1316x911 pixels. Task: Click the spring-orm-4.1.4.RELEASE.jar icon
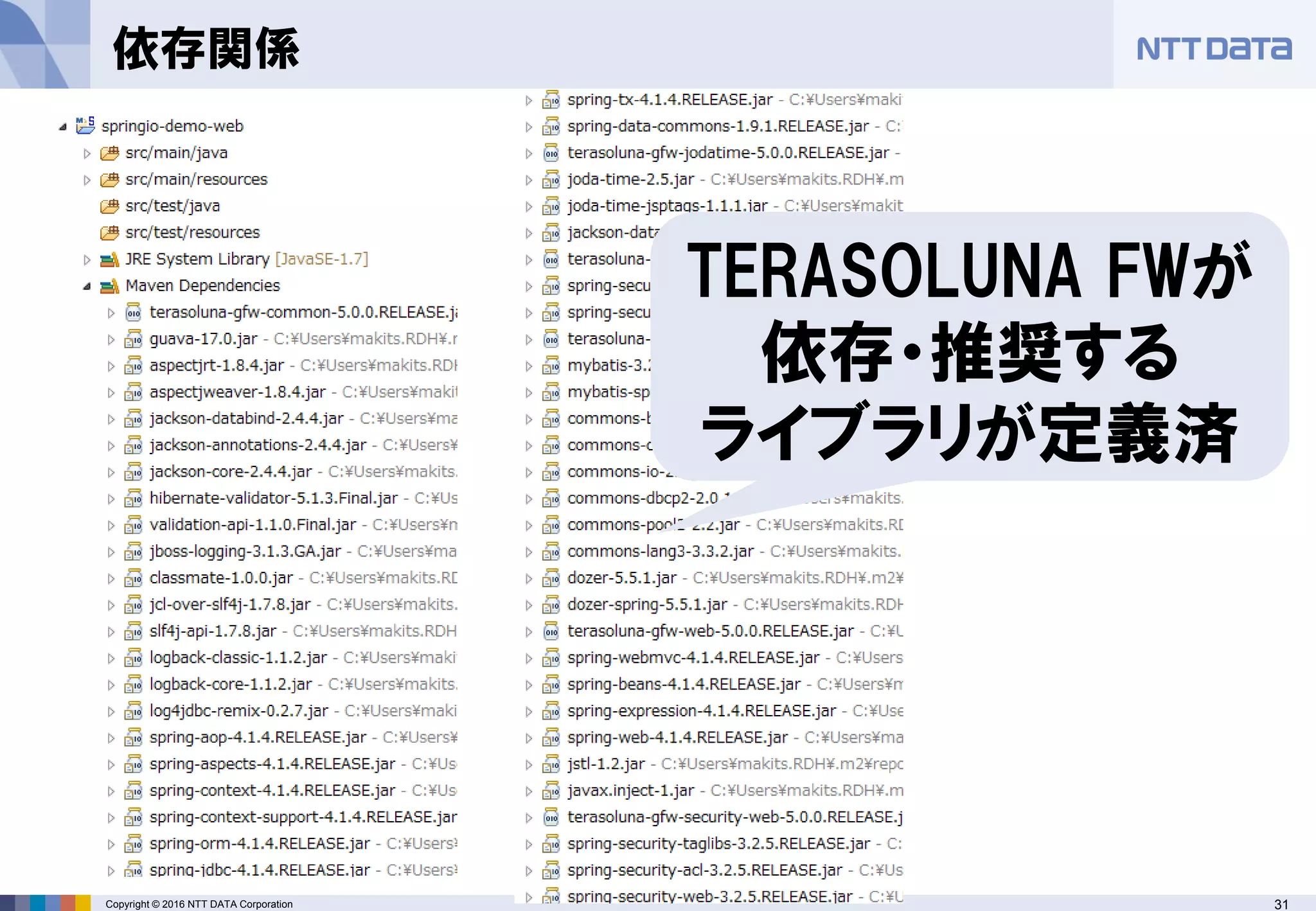(x=133, y=844)
